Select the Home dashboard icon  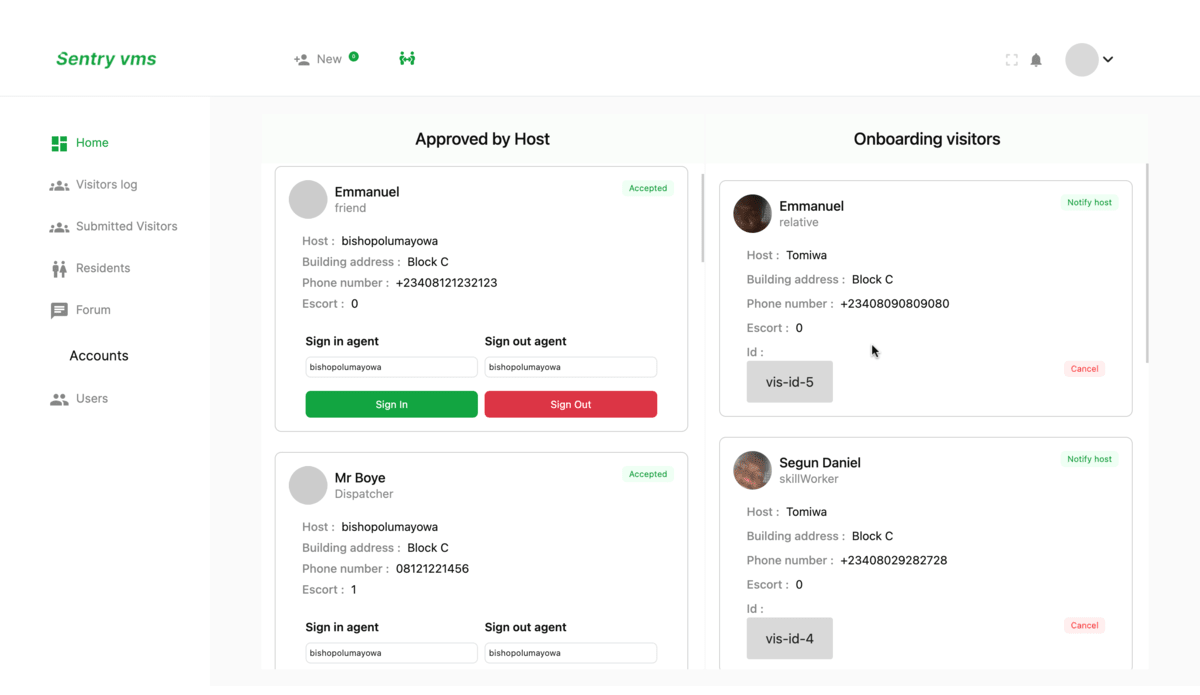point(59,143)
